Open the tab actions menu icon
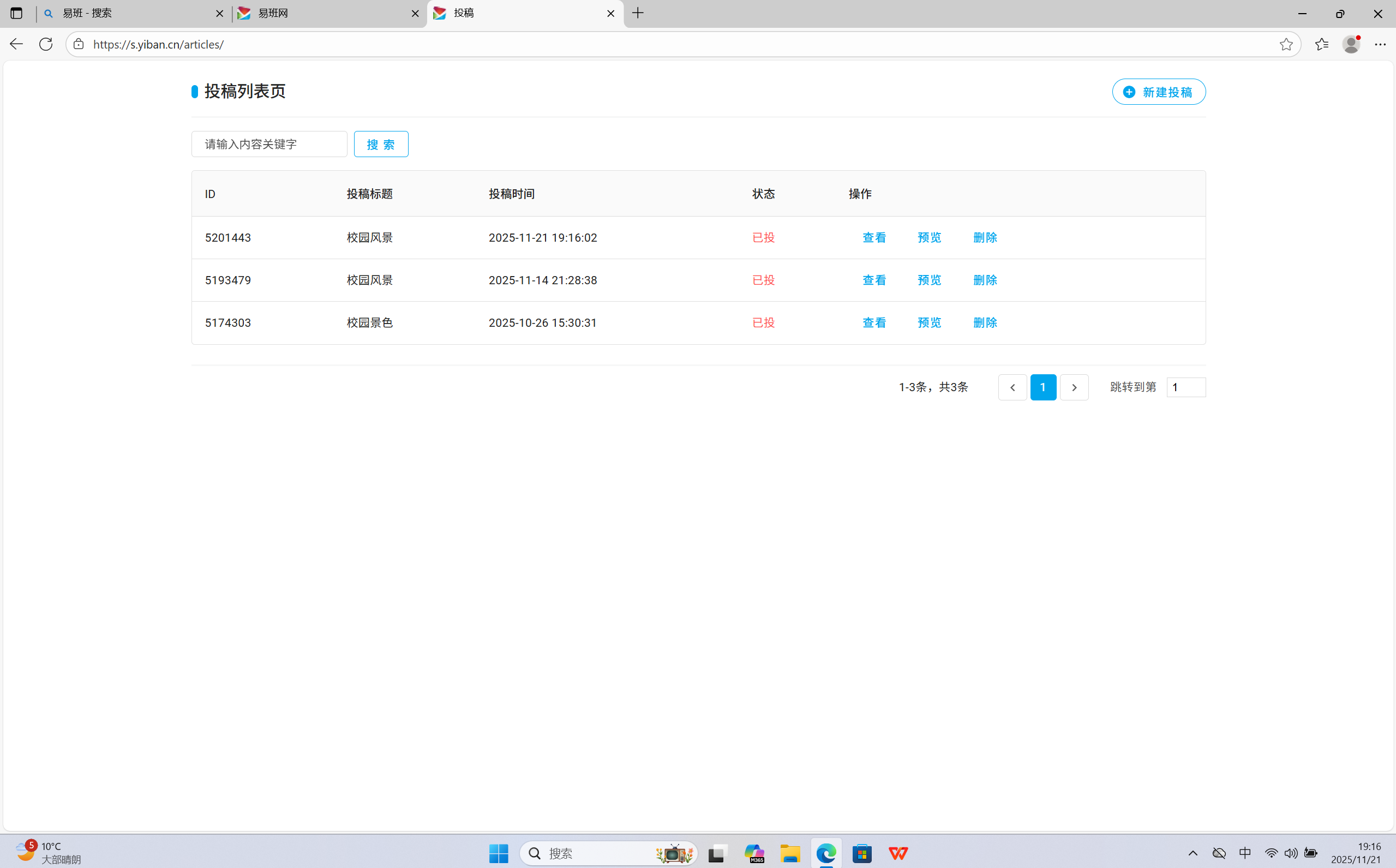This screenshot has height=868, width=1396. click(16, 13)
